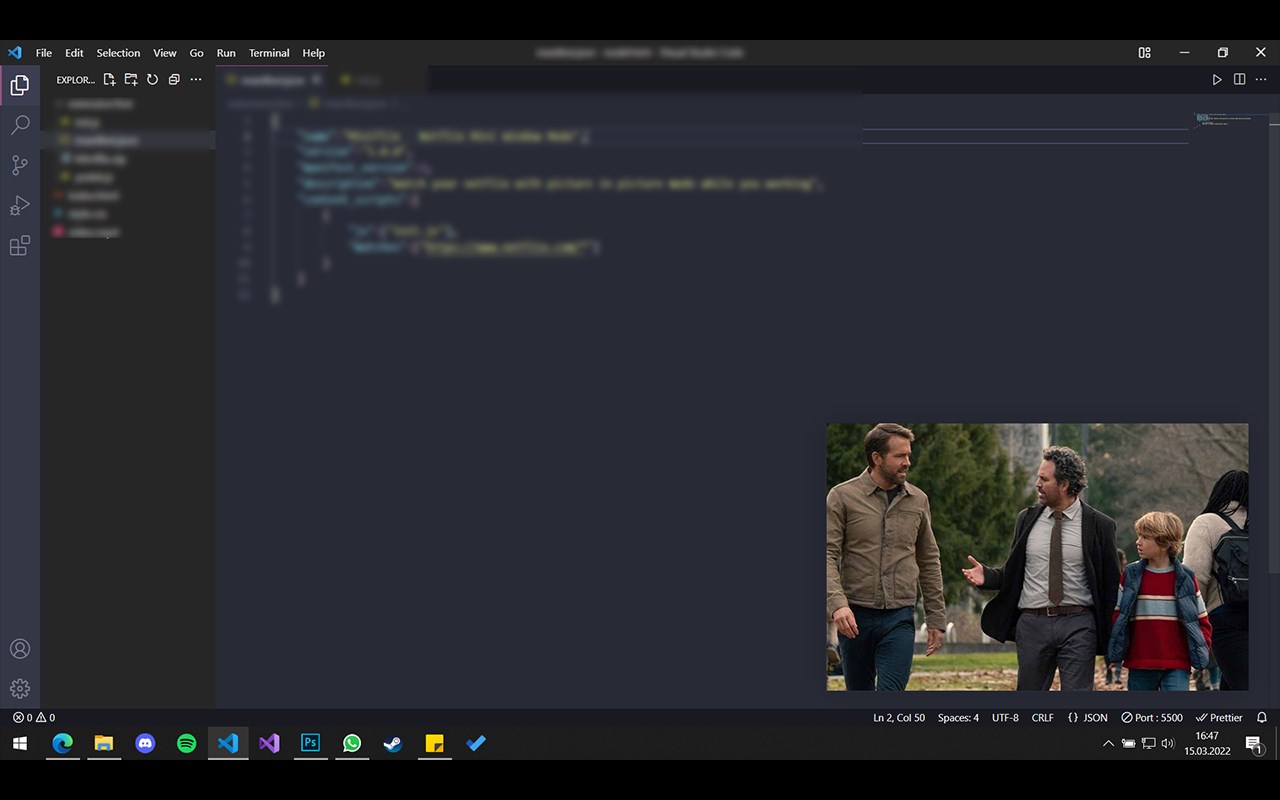The height and width of the screenshot is (800, 1280).
Task: Open the Run menu
Action: point(226,53)
